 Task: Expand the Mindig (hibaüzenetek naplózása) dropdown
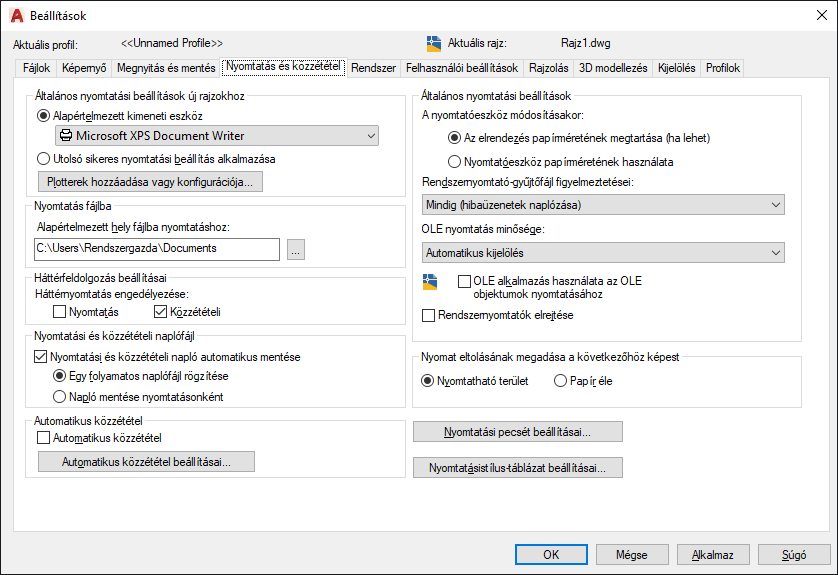coord(603,205)
